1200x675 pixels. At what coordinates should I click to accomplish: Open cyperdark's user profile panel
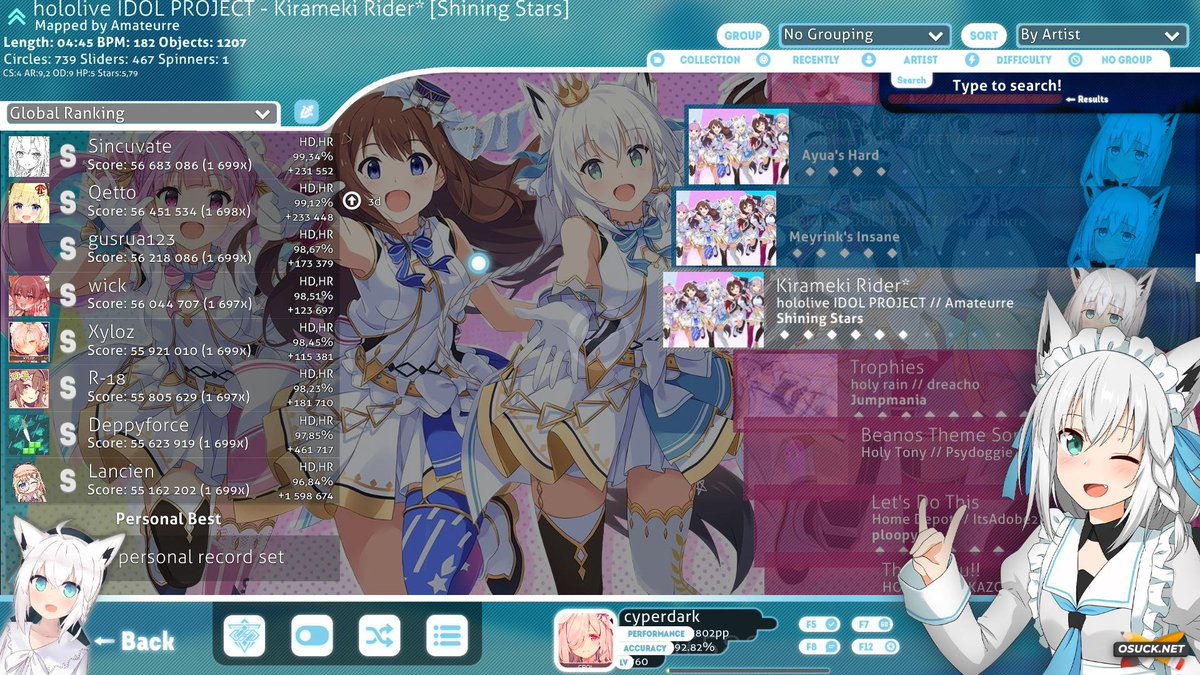point(665,638)
